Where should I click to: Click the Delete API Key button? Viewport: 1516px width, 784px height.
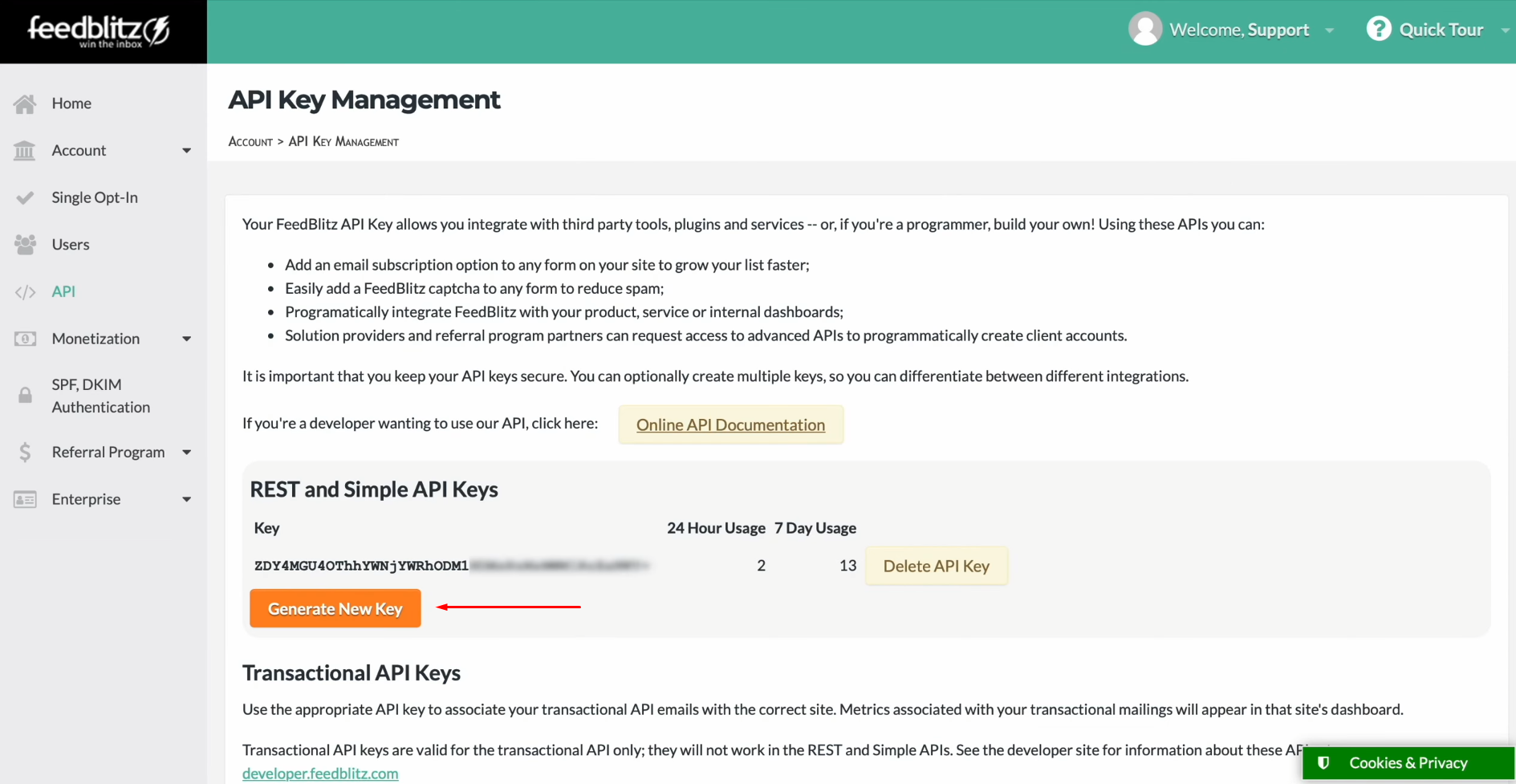[936, 566]
